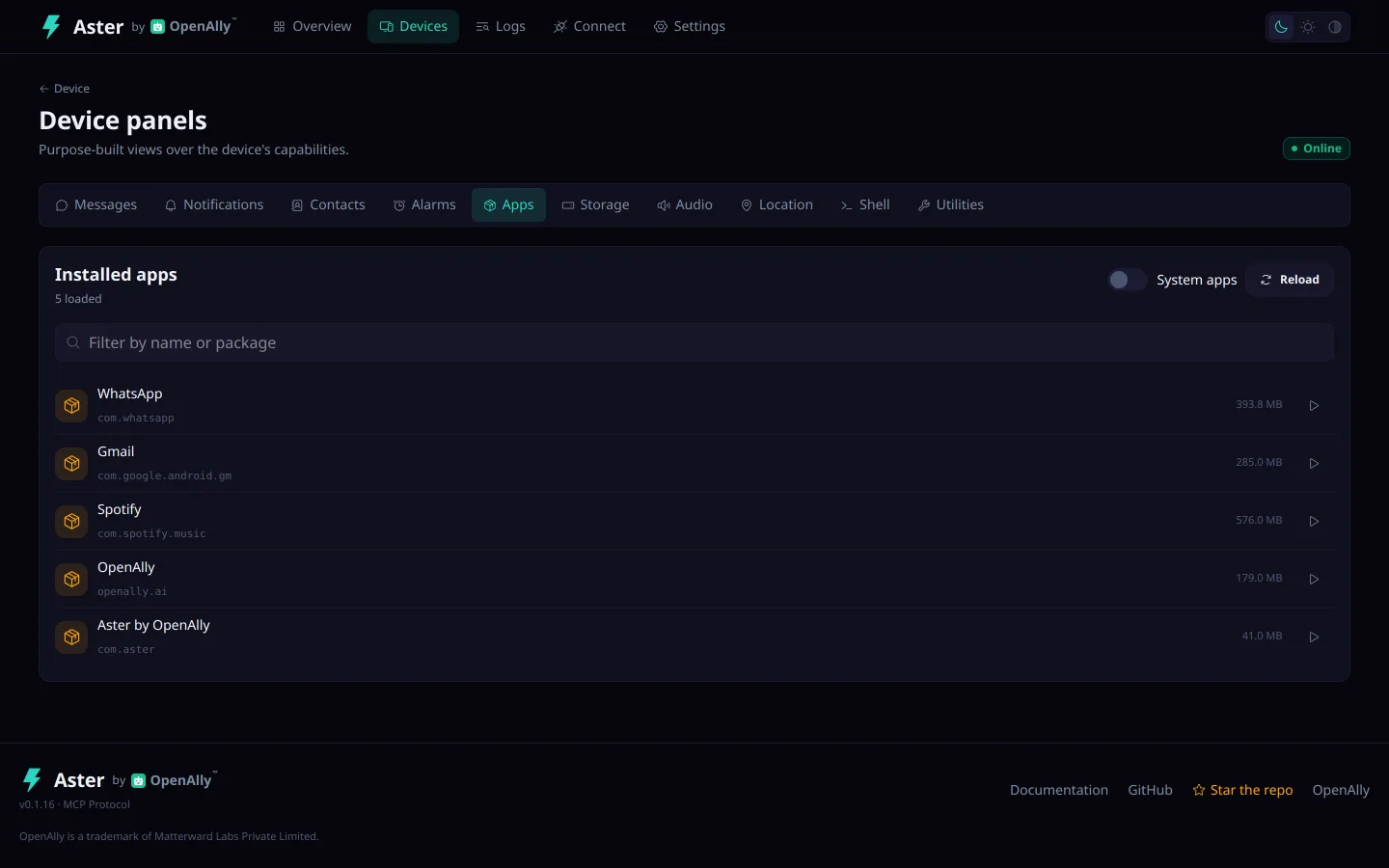
Task: Switch to the Messages tab
Action: click(96, 204)
